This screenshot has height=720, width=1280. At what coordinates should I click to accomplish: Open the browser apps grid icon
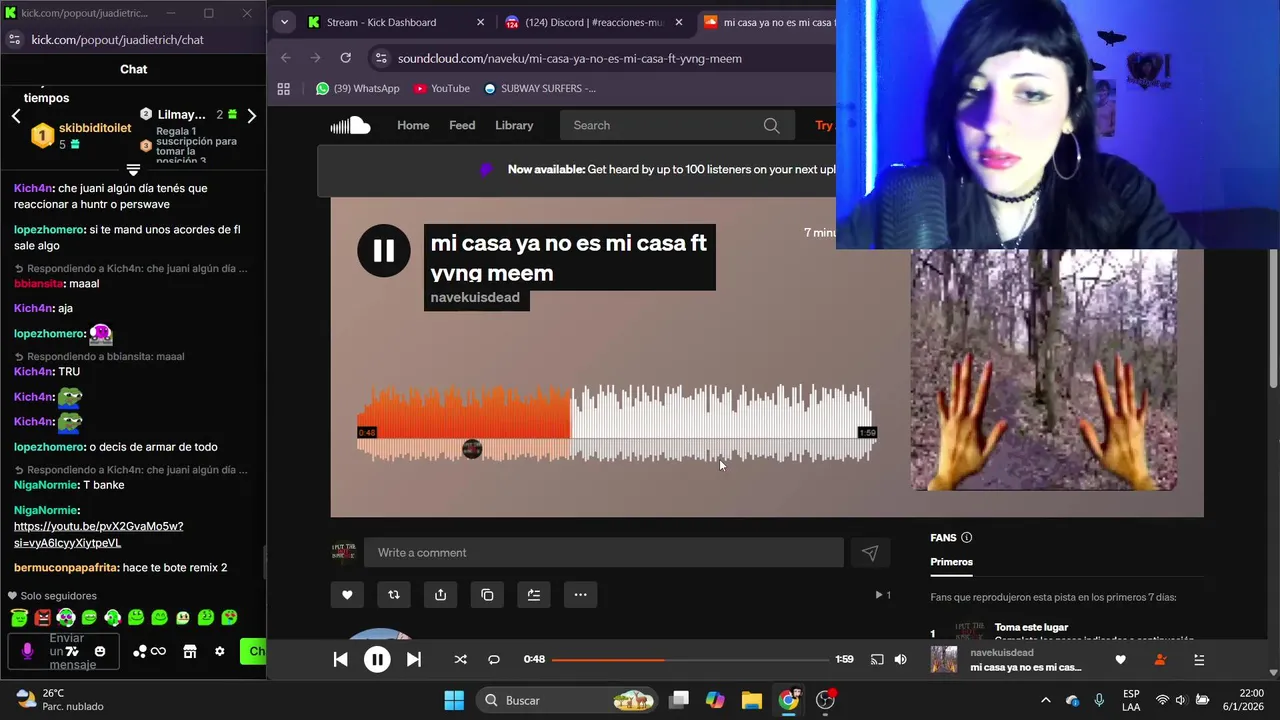pos(284,88)
